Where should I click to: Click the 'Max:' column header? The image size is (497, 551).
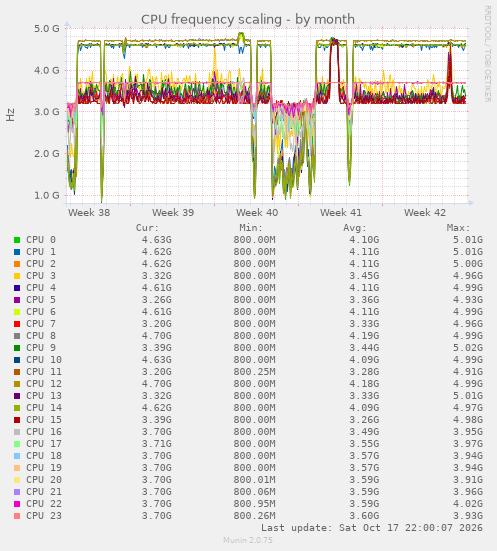458,228
